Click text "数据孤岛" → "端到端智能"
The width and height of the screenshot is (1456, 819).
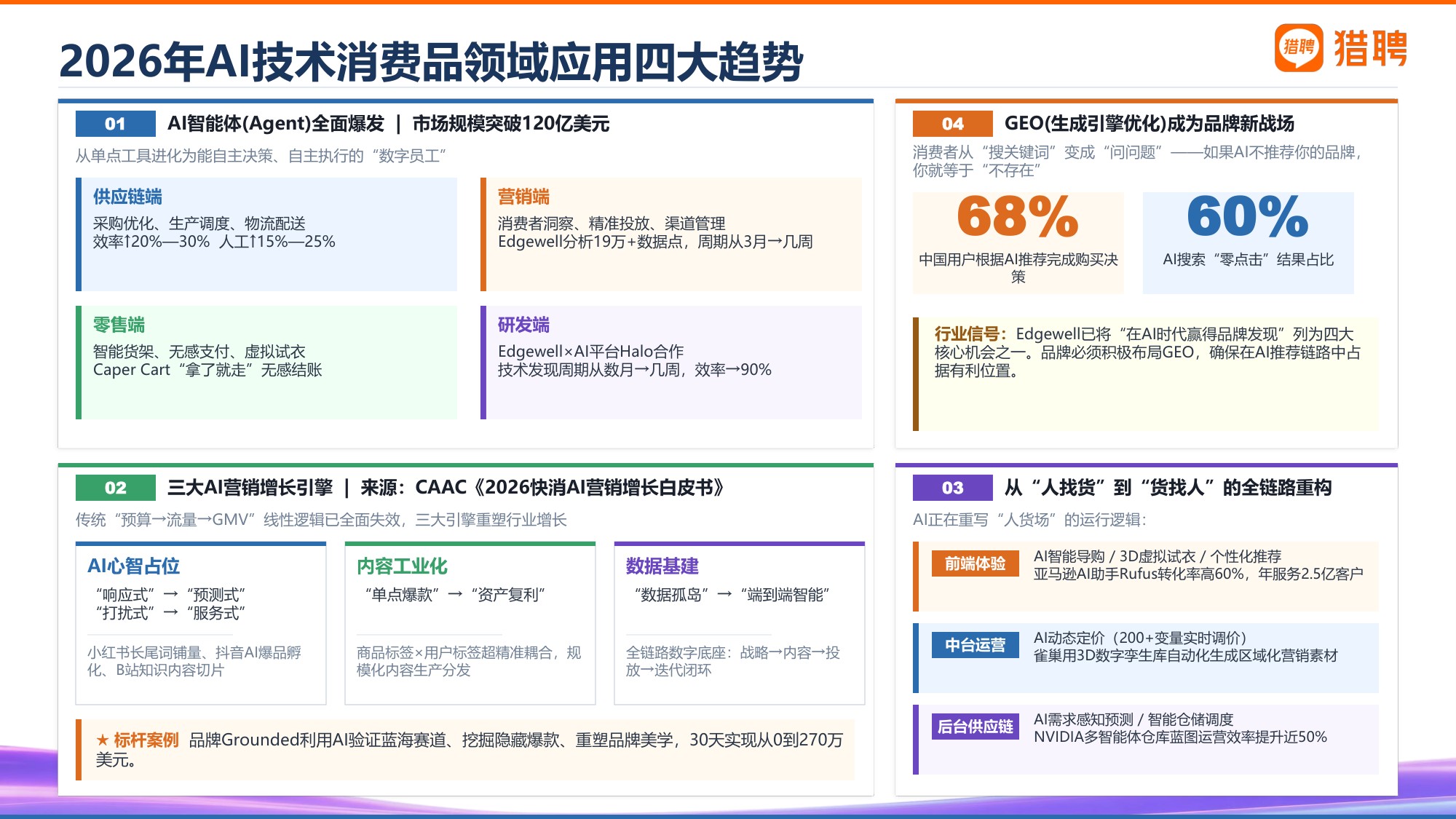732,595
